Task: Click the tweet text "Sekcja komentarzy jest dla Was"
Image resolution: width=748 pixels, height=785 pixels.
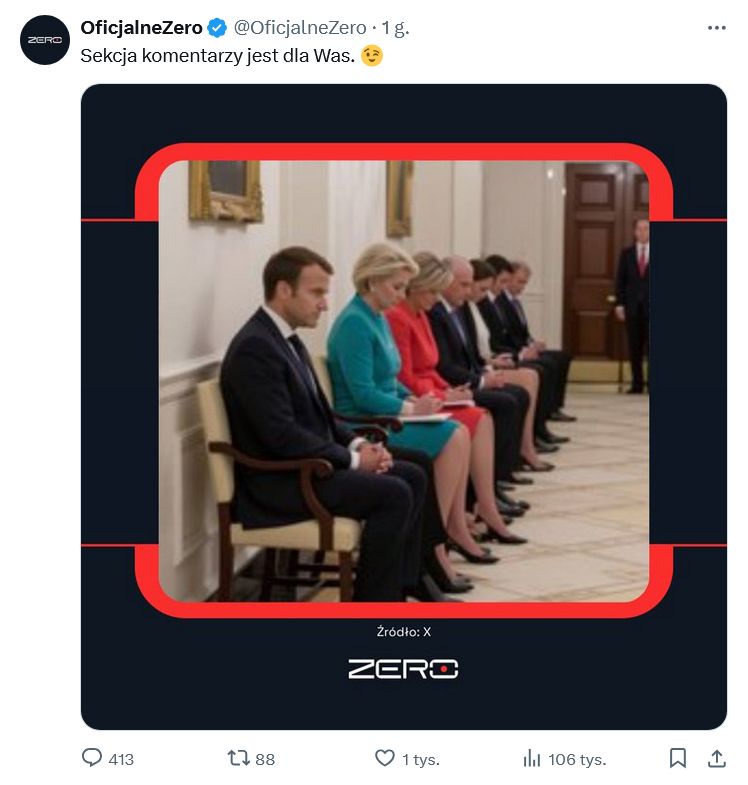Action: point(218,56)
